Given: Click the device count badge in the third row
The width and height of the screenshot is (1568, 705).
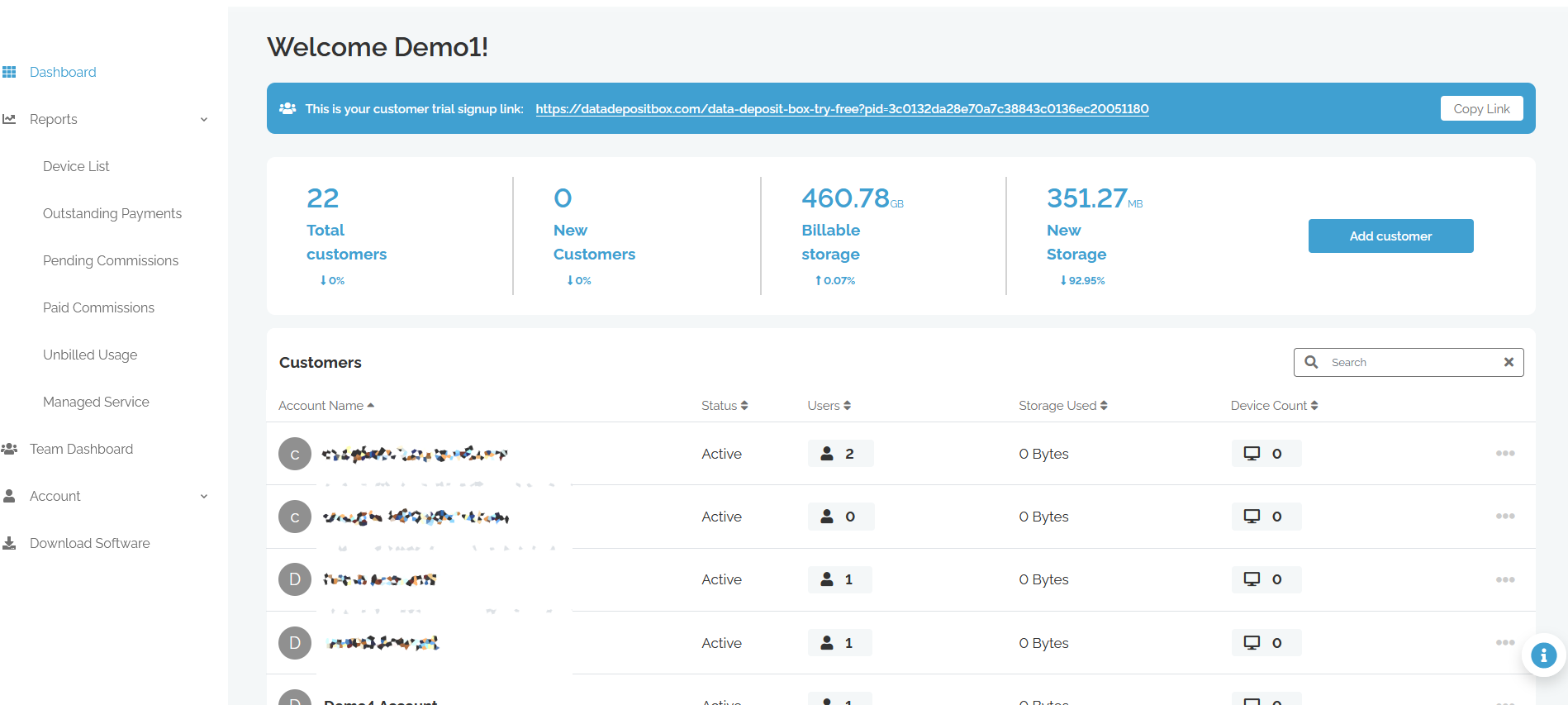Looking at the screenshot, I should coord(1266,579).
